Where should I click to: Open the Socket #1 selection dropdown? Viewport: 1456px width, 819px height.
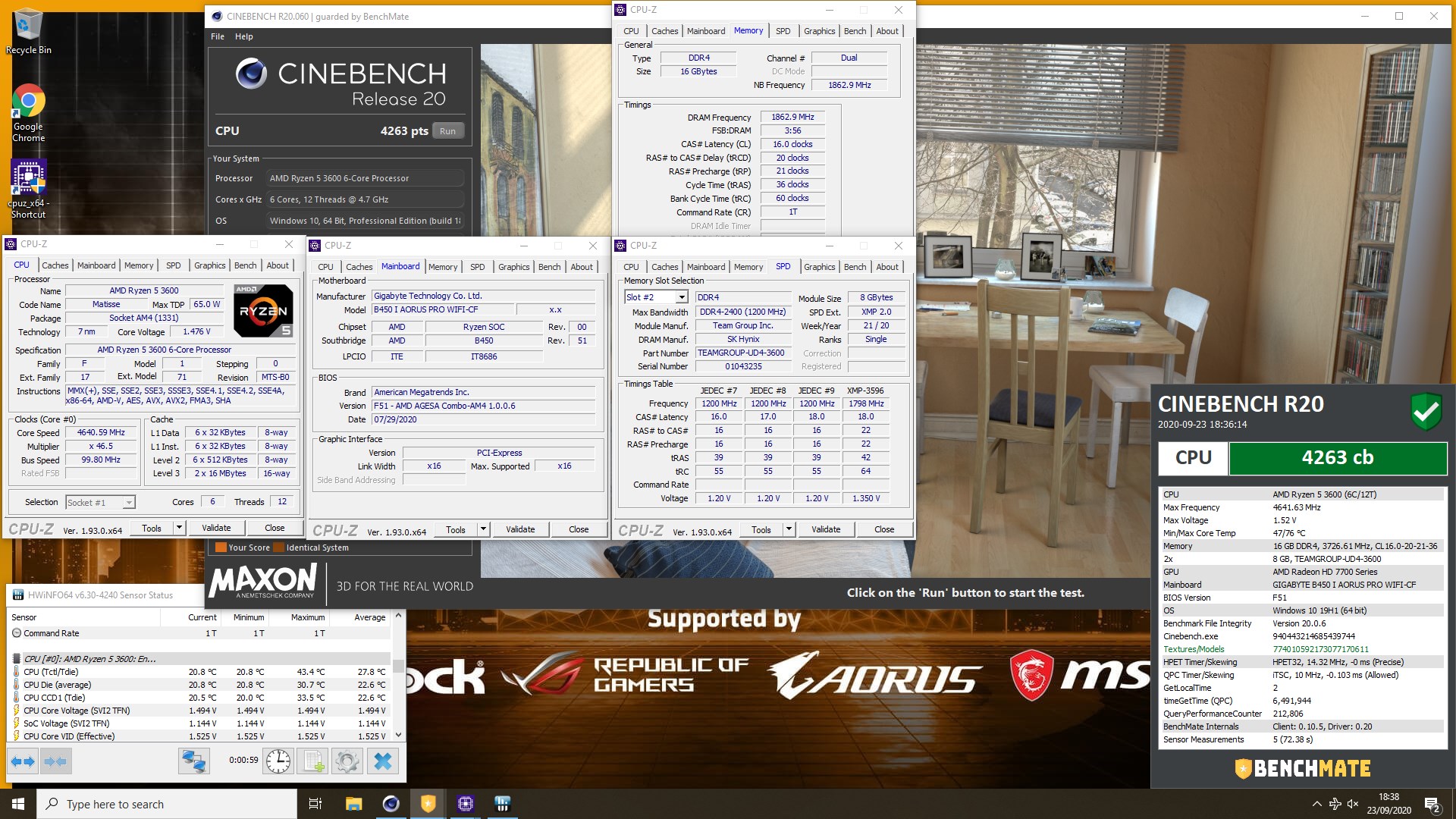point(129,502)
